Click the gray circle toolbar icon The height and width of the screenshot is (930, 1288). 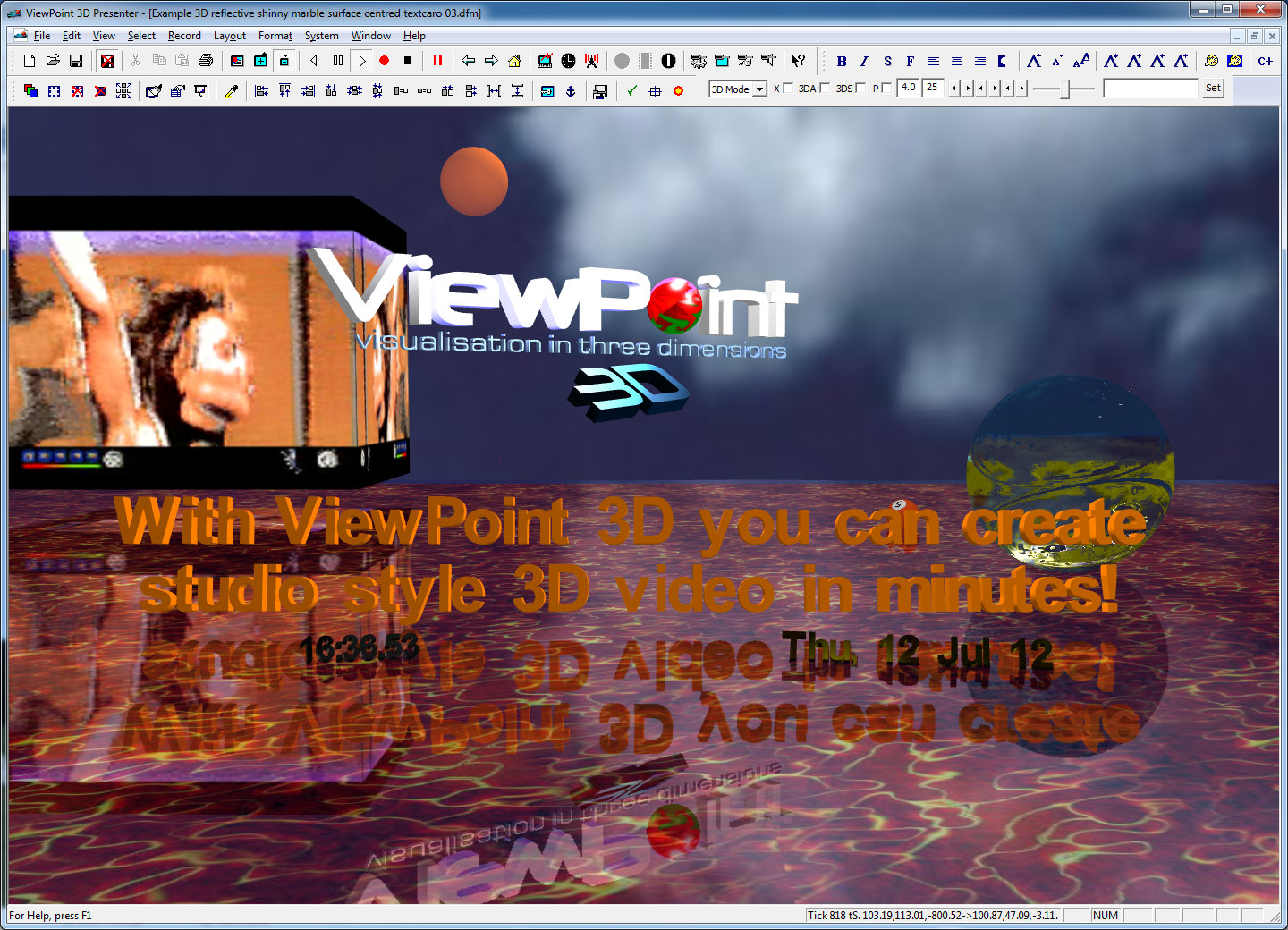pyautogui.click(x=622, y=61)
